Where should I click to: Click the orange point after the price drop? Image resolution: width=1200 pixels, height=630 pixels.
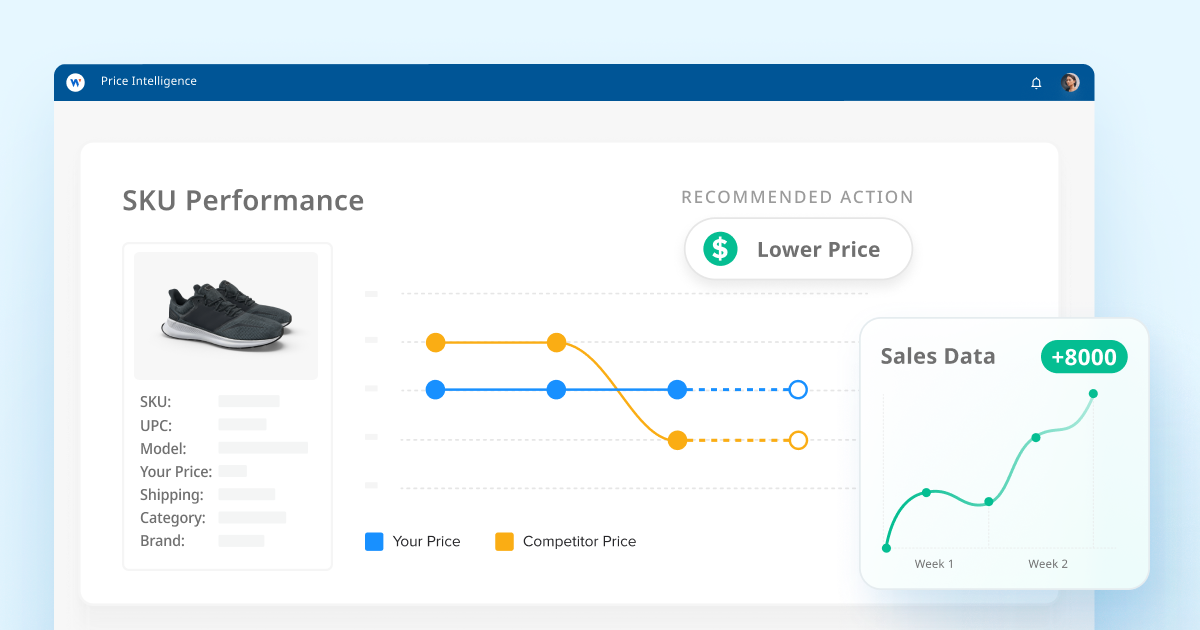click(x=677, y=440)
